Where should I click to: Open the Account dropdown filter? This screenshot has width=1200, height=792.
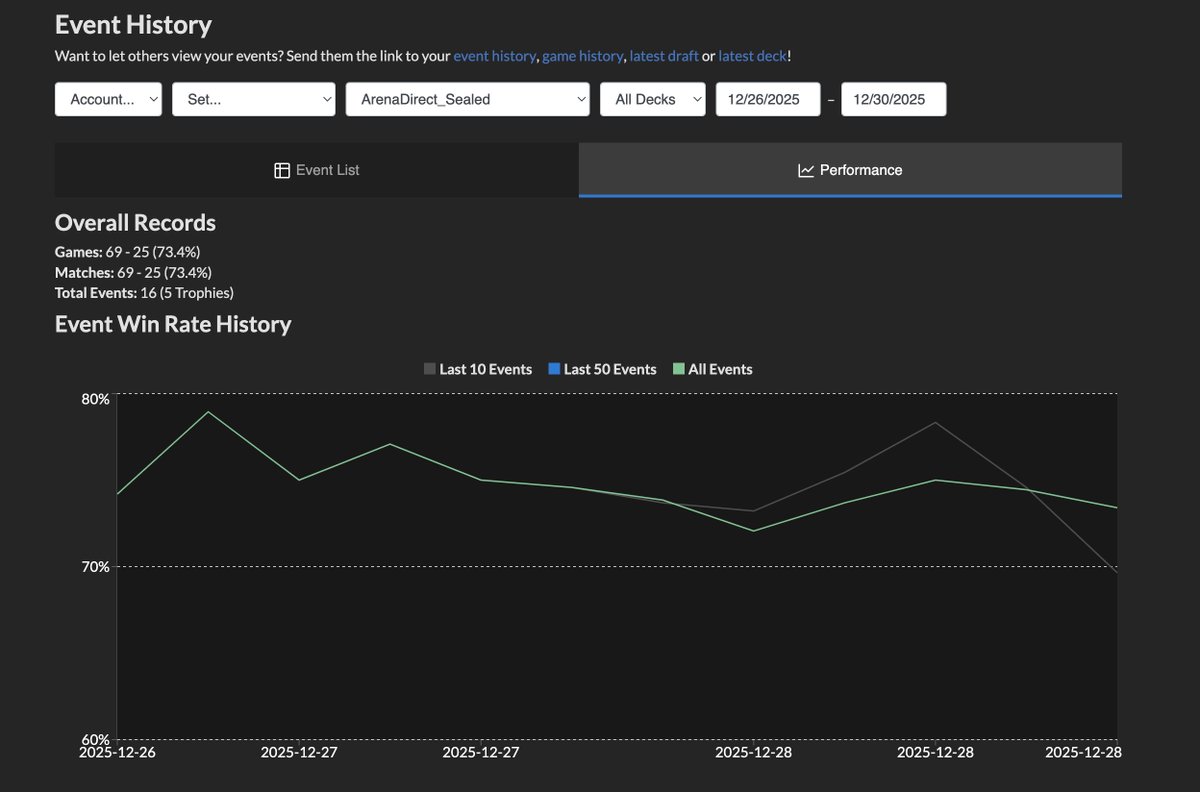[108, 99]
